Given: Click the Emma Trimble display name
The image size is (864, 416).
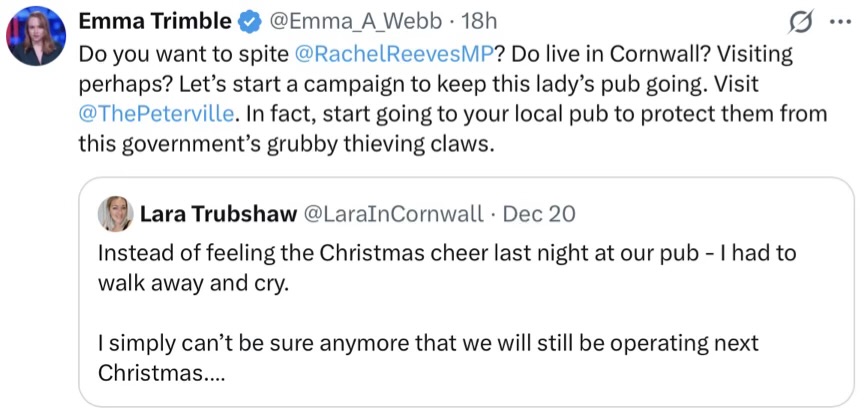Looking at the screenshot, I should click(155, 21).
